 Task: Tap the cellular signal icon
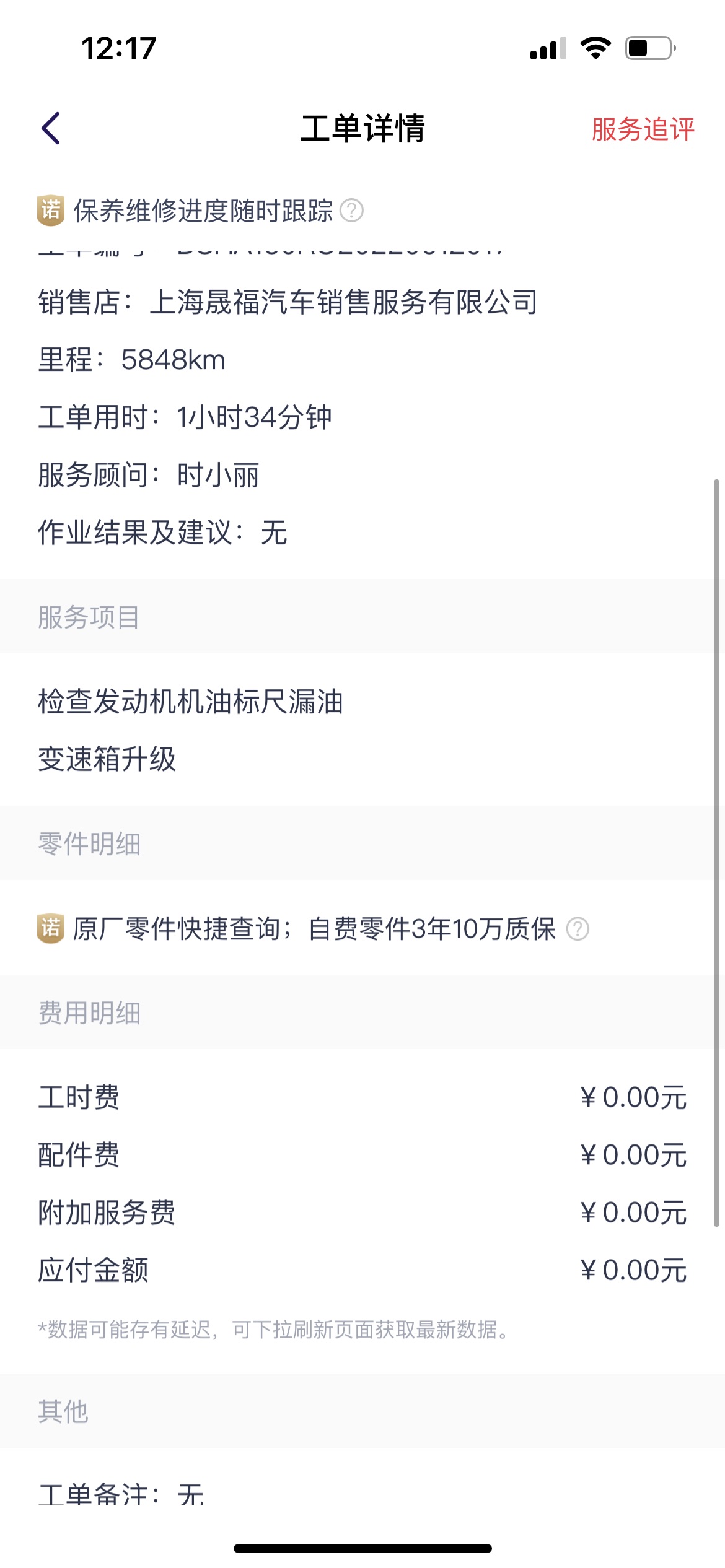tap(548, 48)
